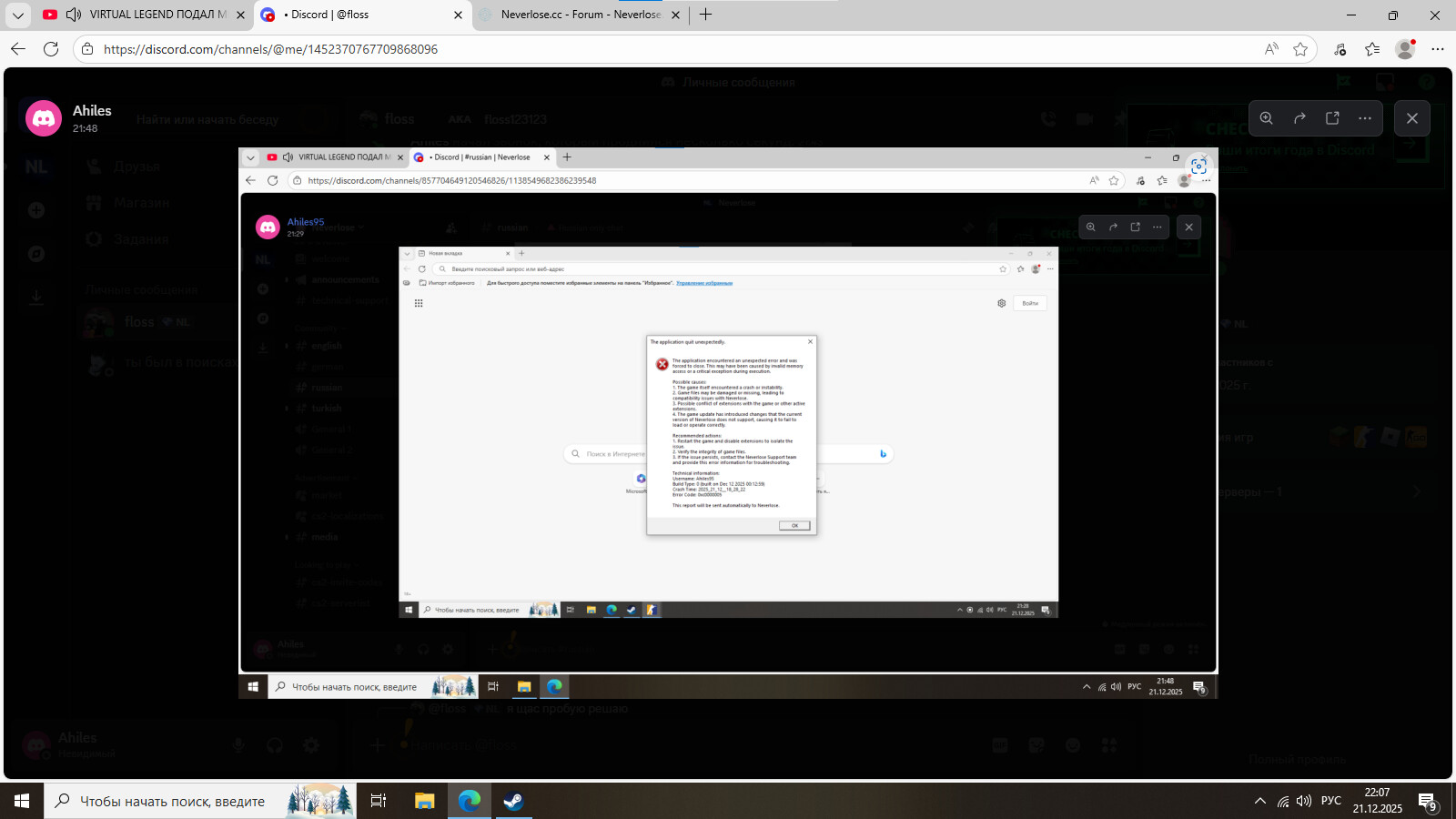Viewport: 1456px width, 819px height.
Task: Open more options menu in image viewer
Action: pos(1365,118)
